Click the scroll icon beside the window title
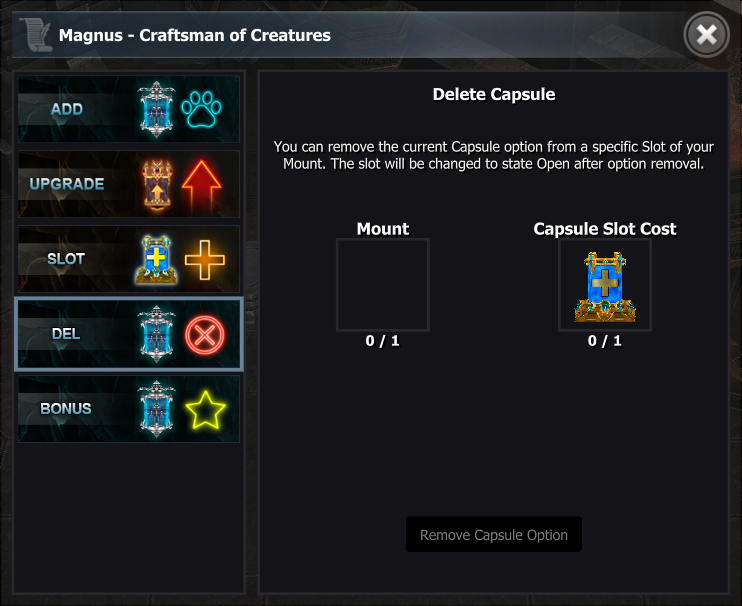This screenshot has height=606, width=742. 37,35
